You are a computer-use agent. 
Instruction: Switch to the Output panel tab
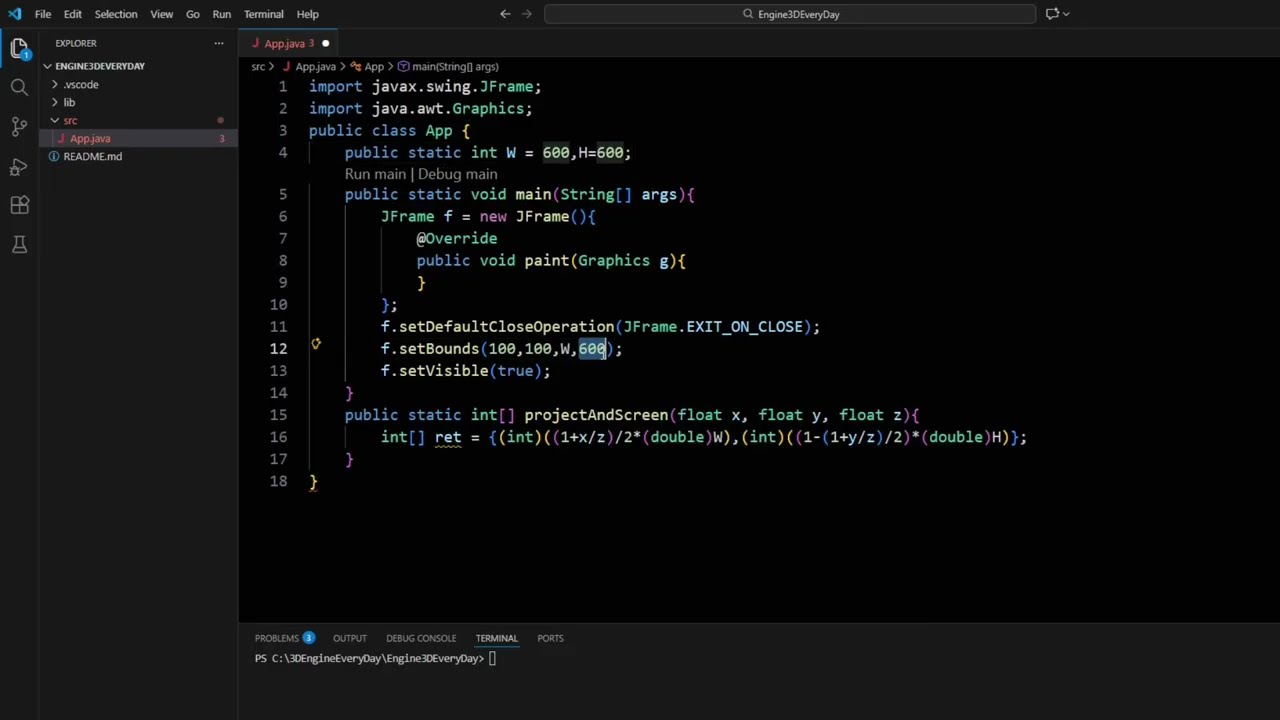click(349, 638)
